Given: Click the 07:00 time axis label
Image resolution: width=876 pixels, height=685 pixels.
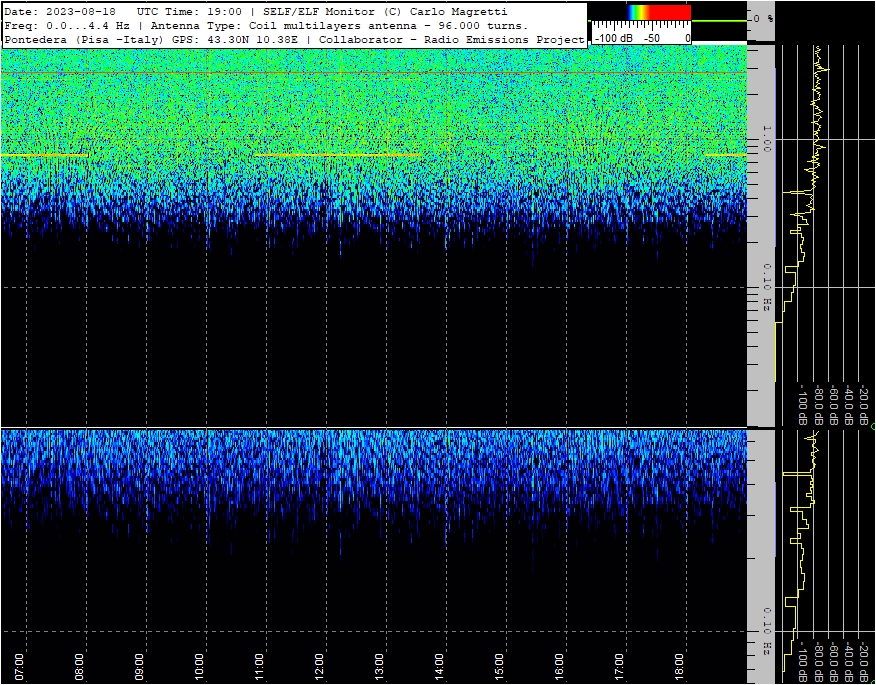Looking at the screenshot, I should coord(20,667).
